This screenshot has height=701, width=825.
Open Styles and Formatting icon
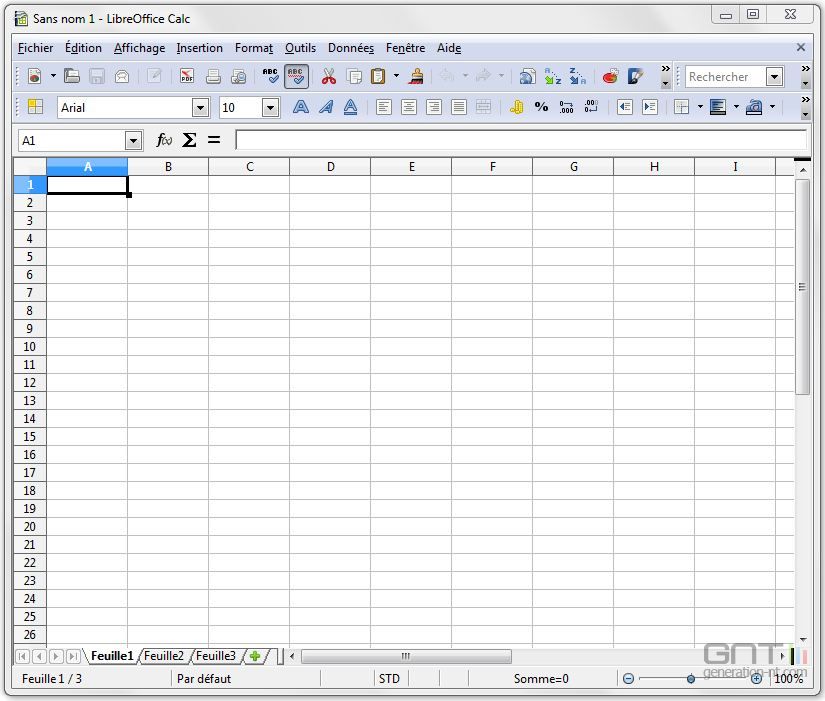(x=35, y=107)
